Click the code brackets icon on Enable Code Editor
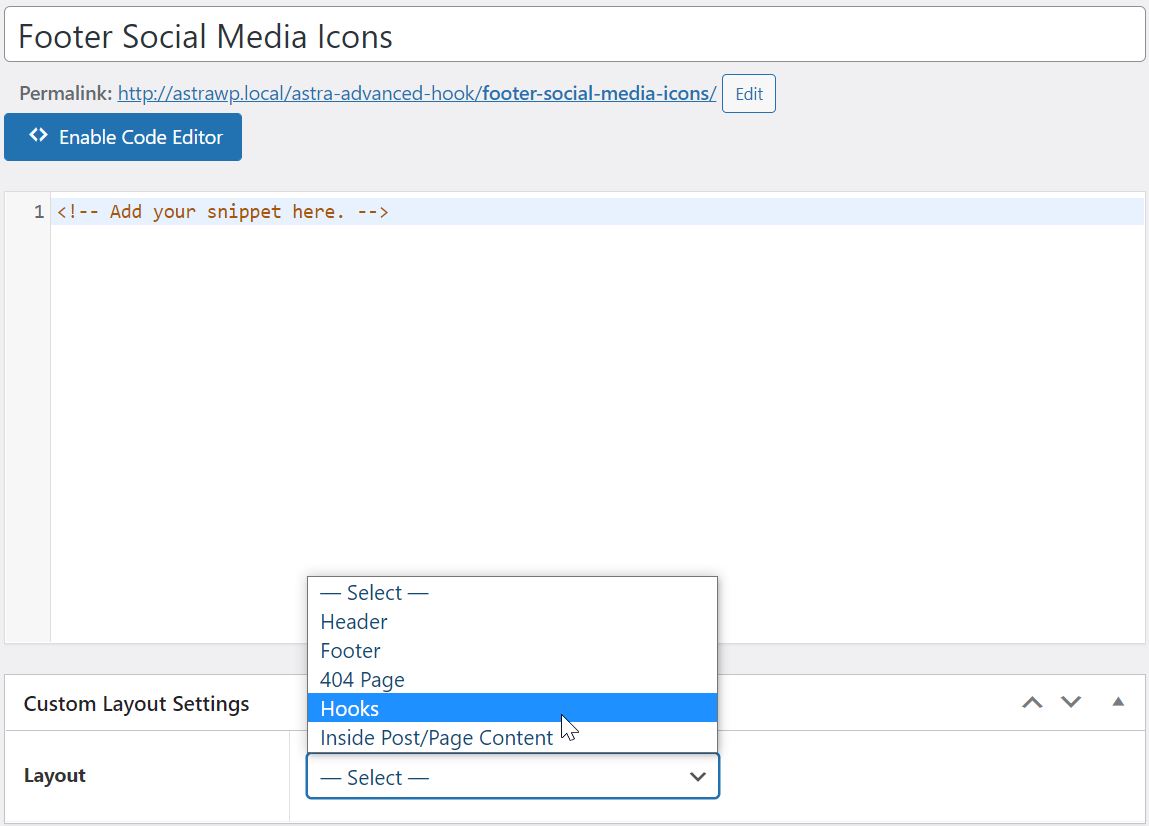Viewport: 1149px width, 826px height. 38,136
